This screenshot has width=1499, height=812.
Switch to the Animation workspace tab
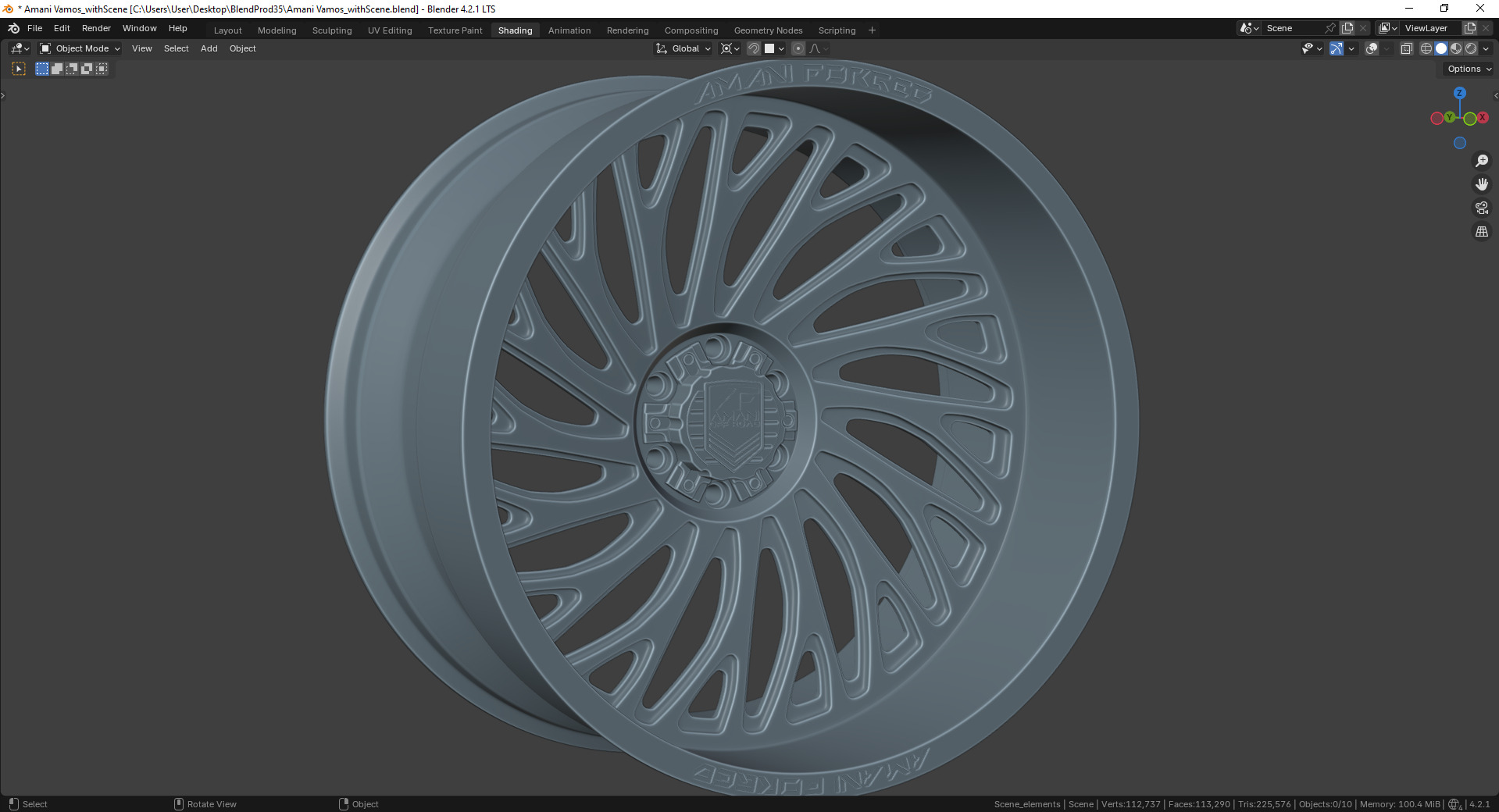569,30
